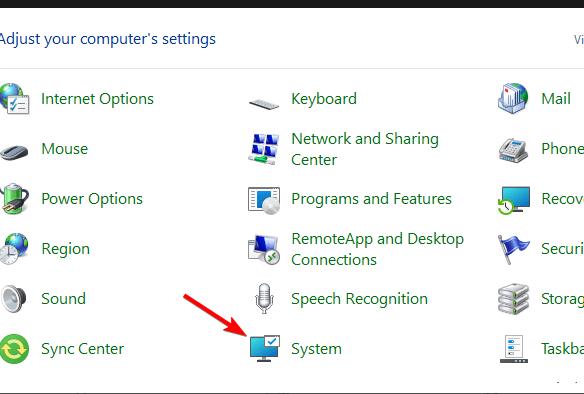The width and height of the screenshot is (584, 394).
Task: Click the Speech Recognition link
Action: pos(359,299)
